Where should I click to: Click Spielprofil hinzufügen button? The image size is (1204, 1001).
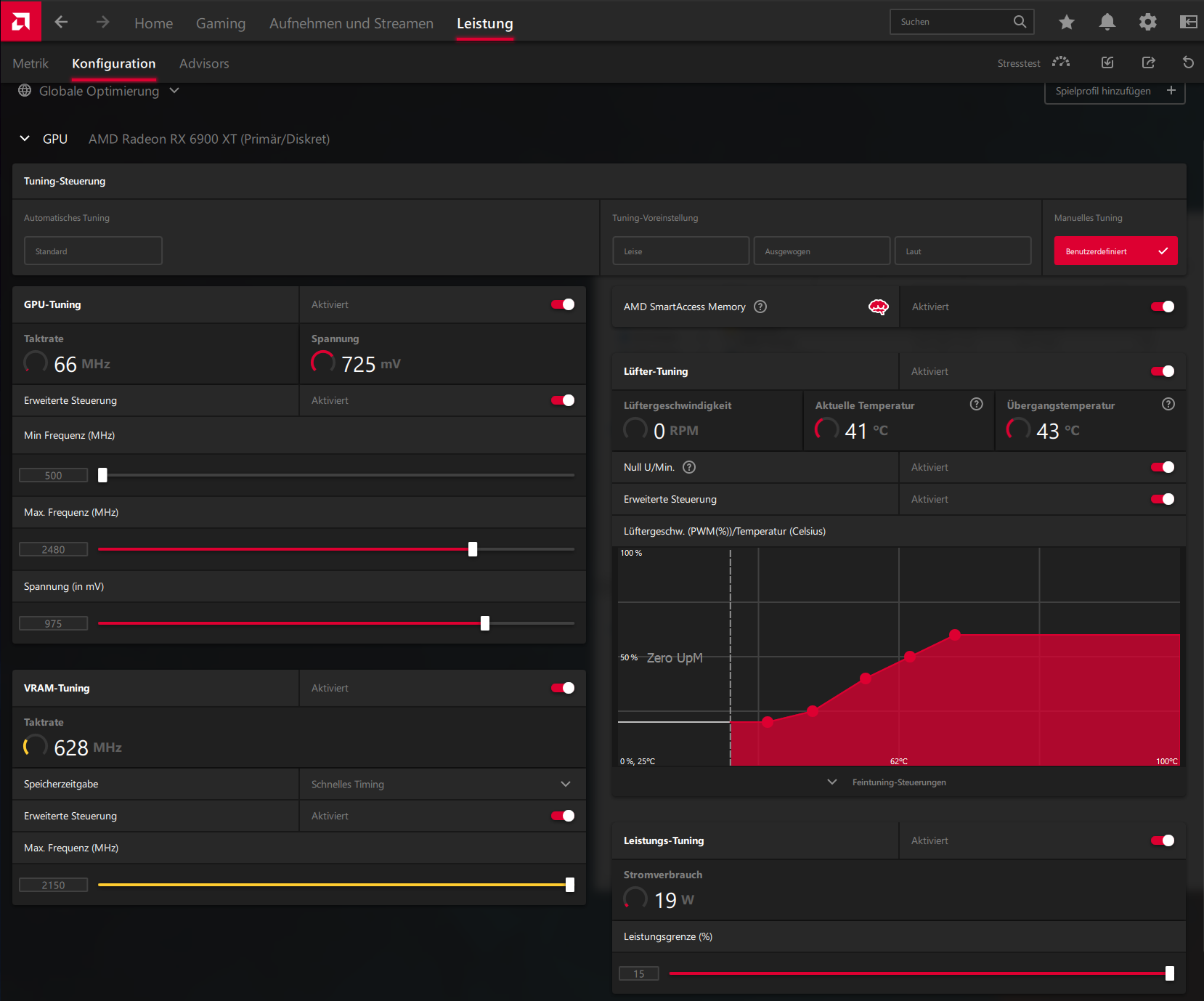pos(1115,92)
